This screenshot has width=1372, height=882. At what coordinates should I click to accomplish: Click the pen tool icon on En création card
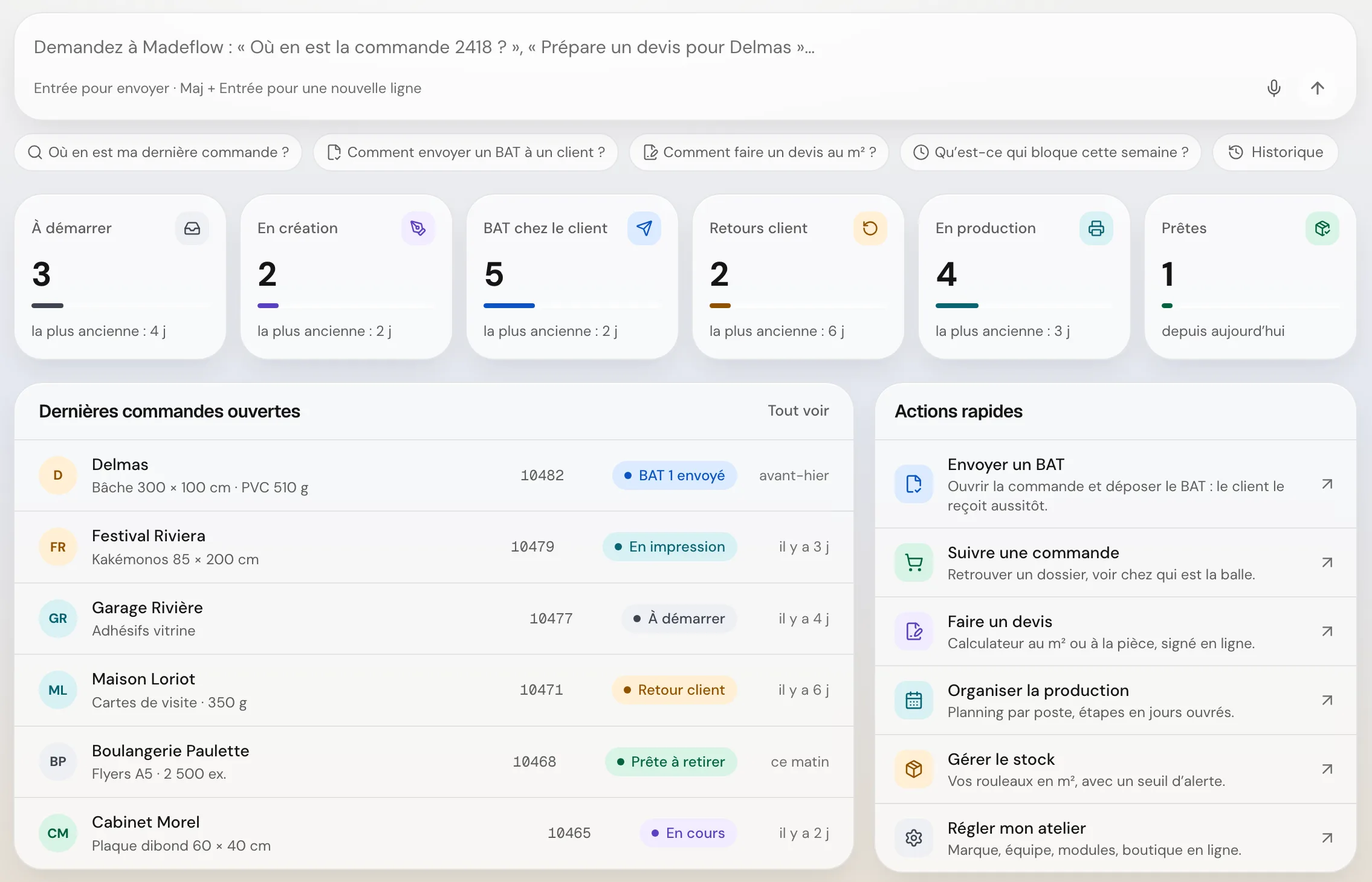coord(418,228)
